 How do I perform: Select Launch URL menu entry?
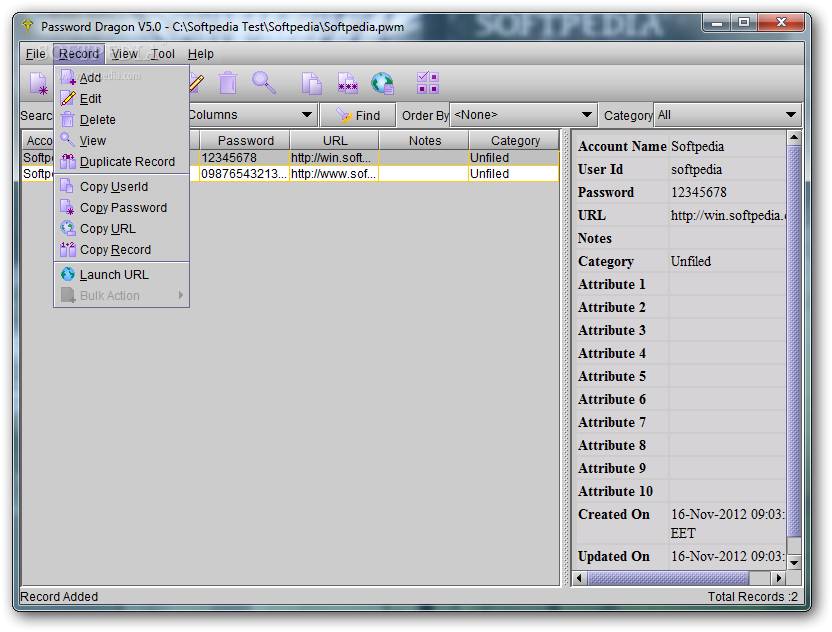[122, 275]
